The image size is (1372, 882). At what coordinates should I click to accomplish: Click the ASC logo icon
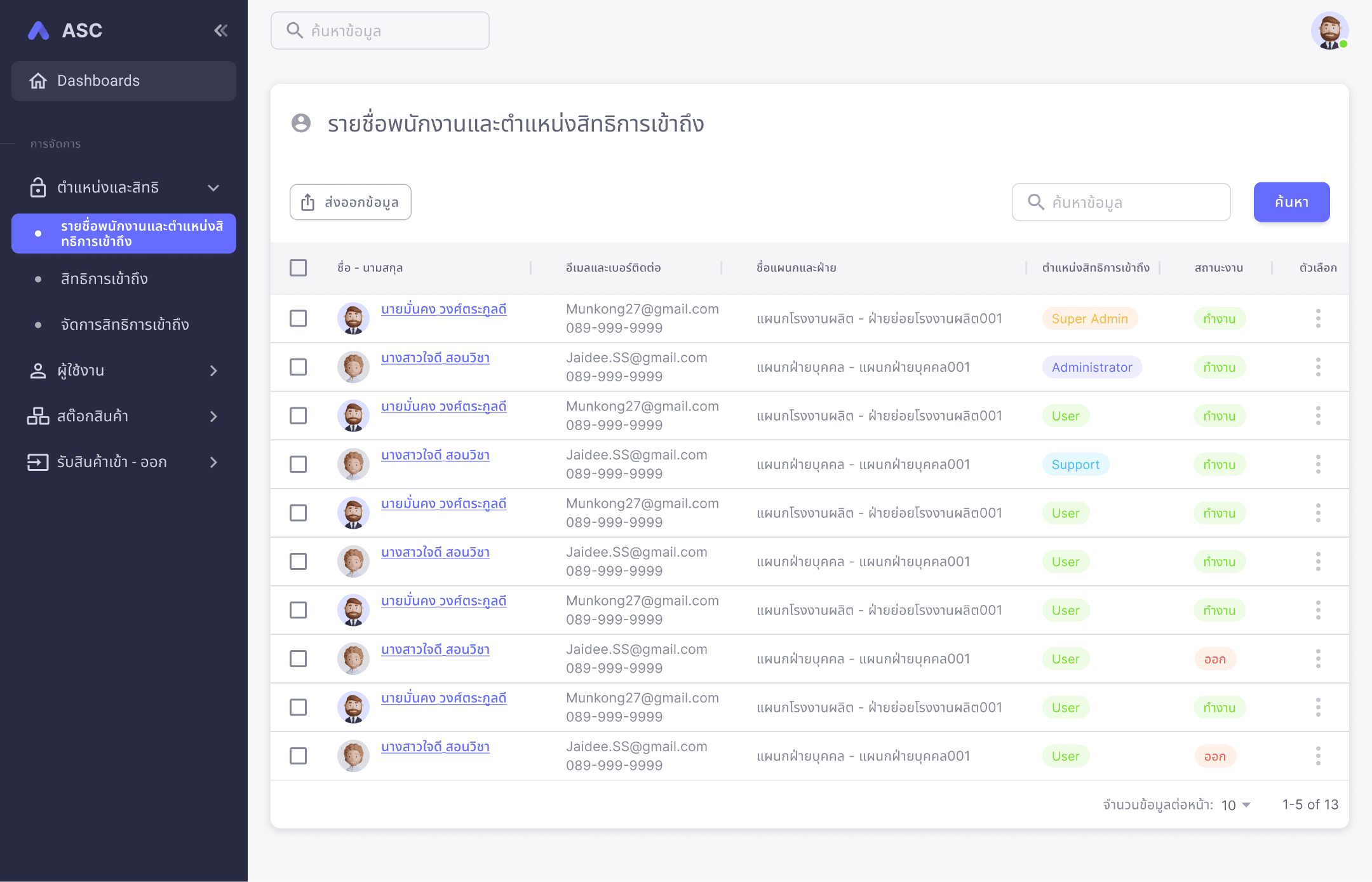39,31
